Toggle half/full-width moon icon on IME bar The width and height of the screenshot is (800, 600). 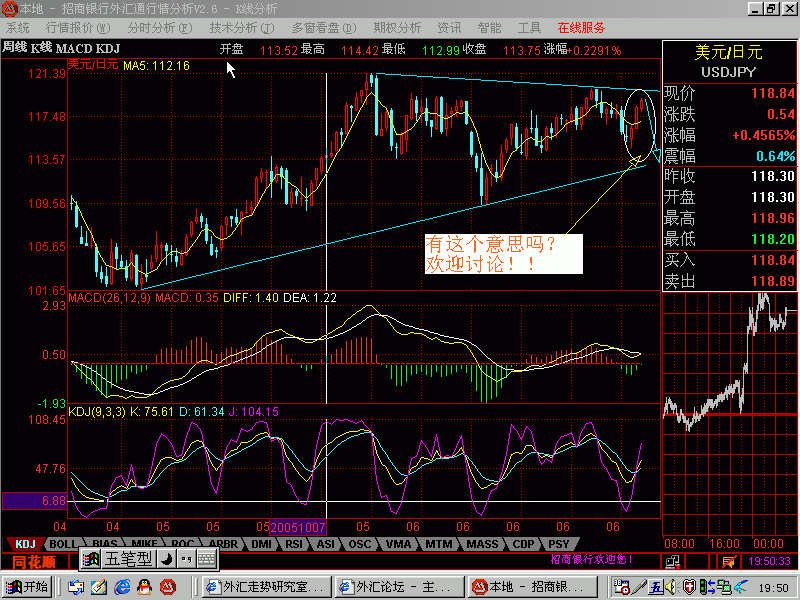click(x=166, y=559)
